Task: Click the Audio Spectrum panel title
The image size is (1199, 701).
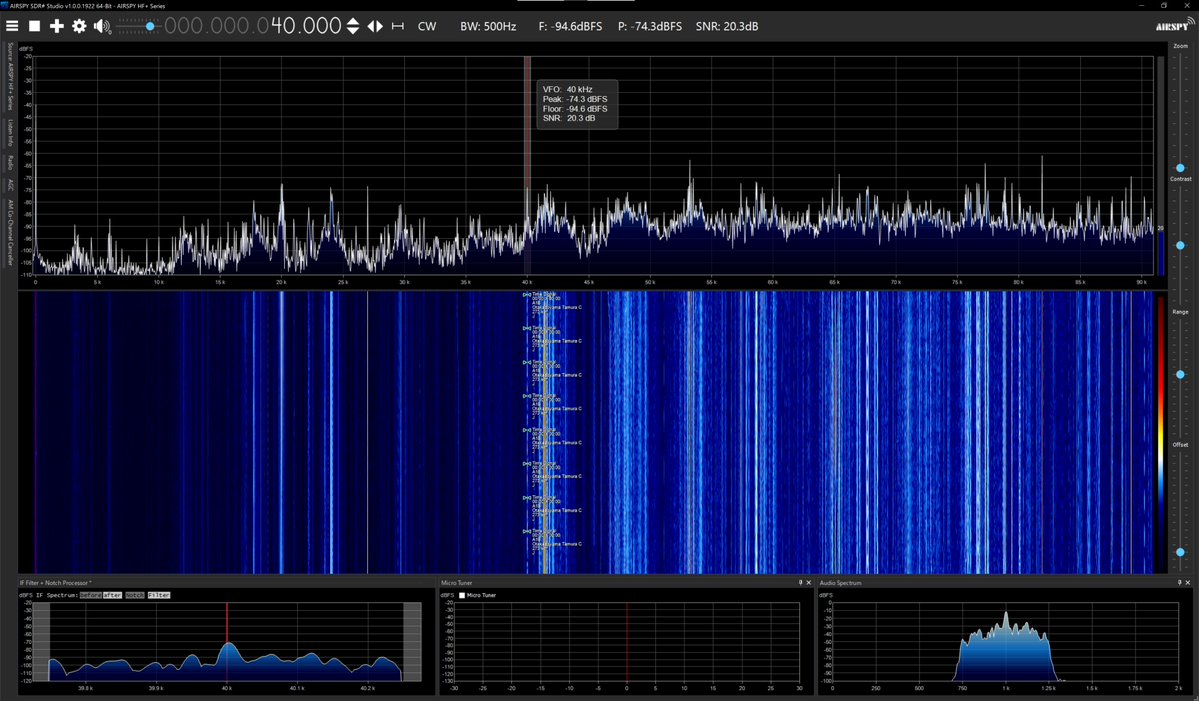Action: [x=840, y=583]
